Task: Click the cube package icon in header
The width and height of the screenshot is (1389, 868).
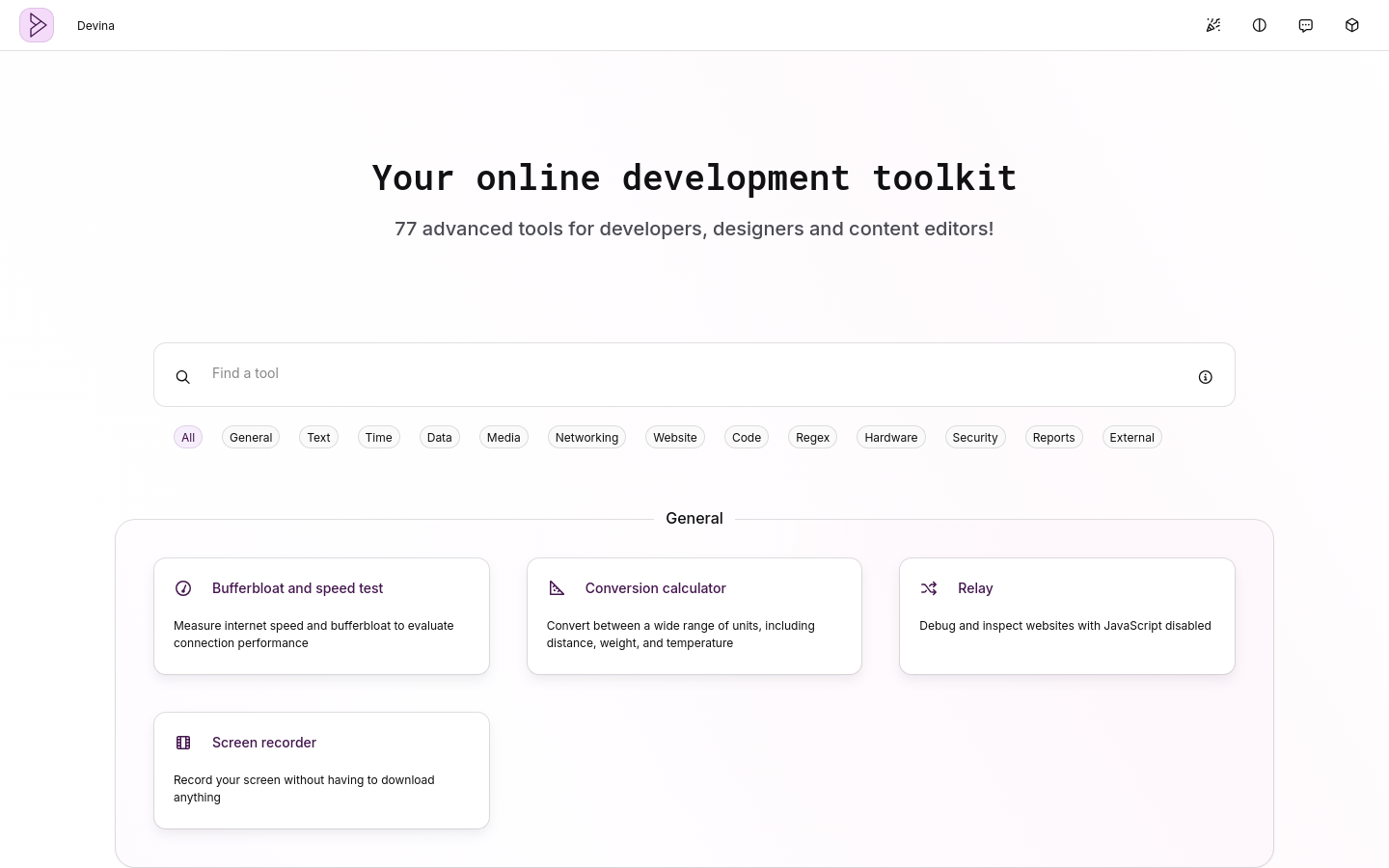Action: pyautogui.click(x=1352, y=25)
